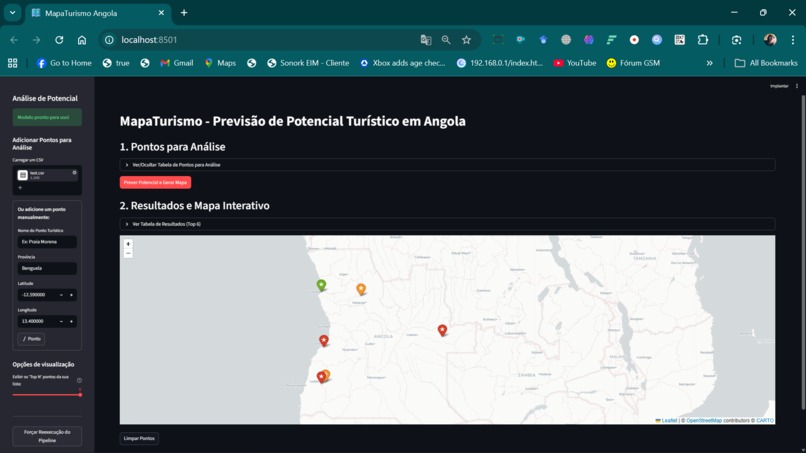Expand Ver/Ocultar Tabela de Pontos para Análise
This screenshot has height=453, width=806.
447,165
